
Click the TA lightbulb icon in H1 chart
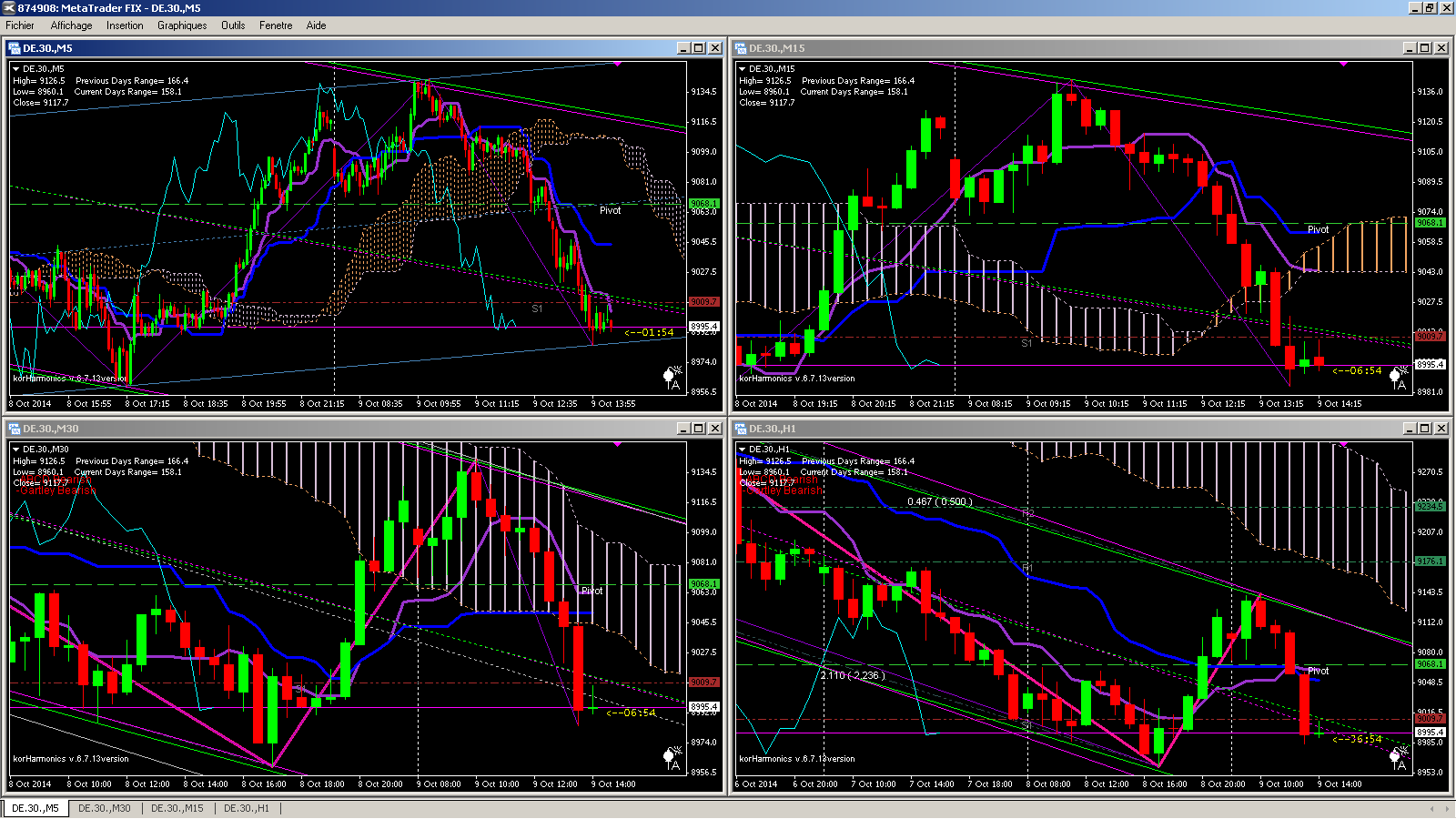pyautogui.click(x=1399, y=758)
